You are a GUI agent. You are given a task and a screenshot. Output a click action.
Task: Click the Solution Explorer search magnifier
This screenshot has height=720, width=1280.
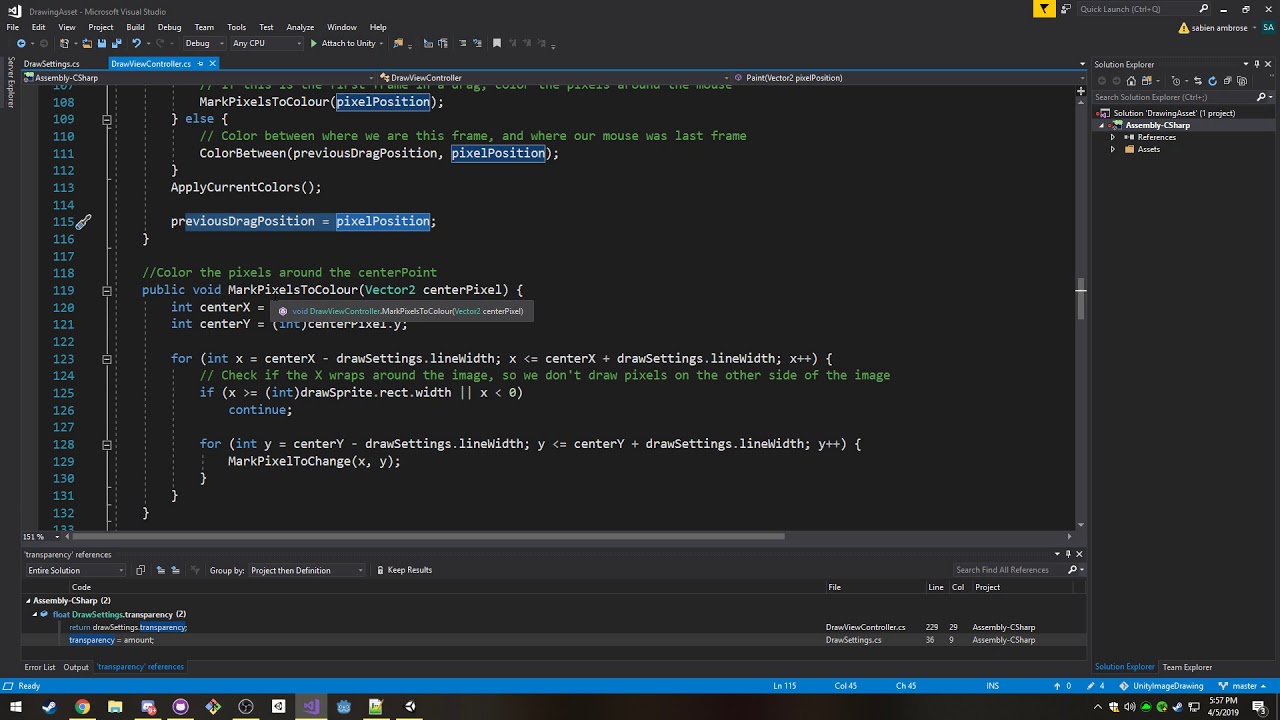1261,97
